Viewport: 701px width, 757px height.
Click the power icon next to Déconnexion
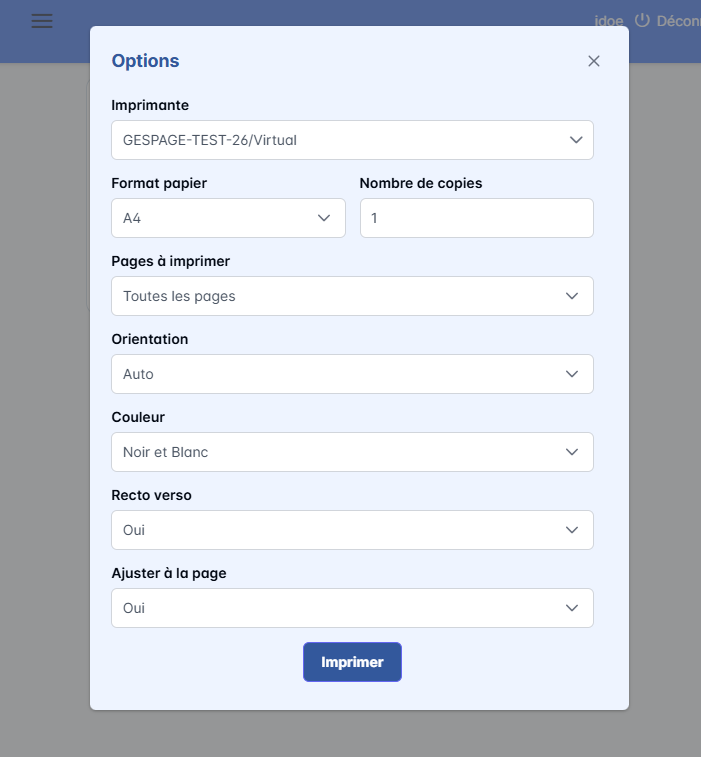[642, 20]
